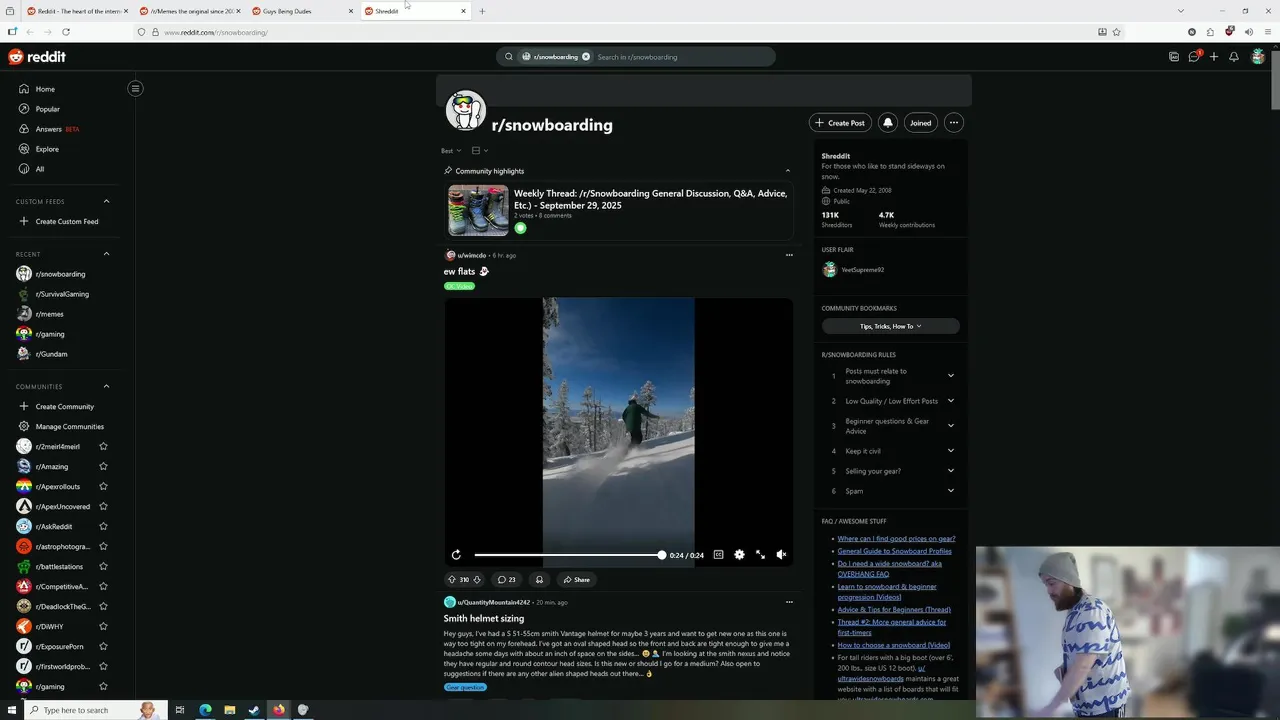The image size is (1280, 720).
Task: Open the notifications bell in Reddit header
Action: (1234, 57)
